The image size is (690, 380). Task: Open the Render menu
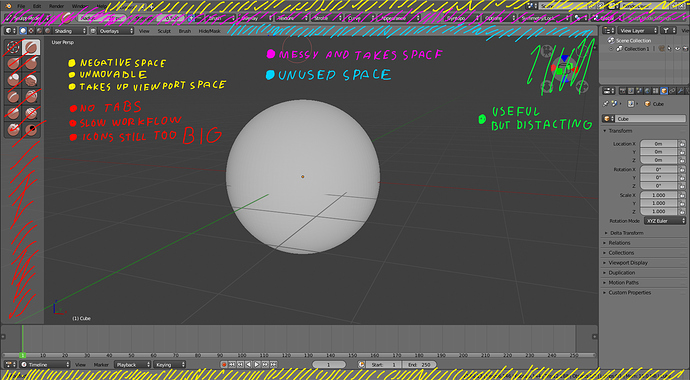tap(56, 6)
